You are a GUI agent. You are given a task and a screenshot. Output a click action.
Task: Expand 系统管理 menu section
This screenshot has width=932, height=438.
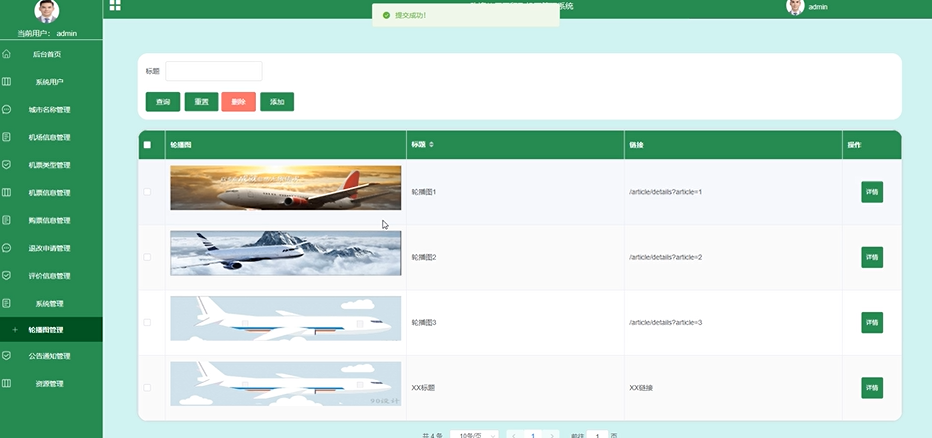coord(51,303)
